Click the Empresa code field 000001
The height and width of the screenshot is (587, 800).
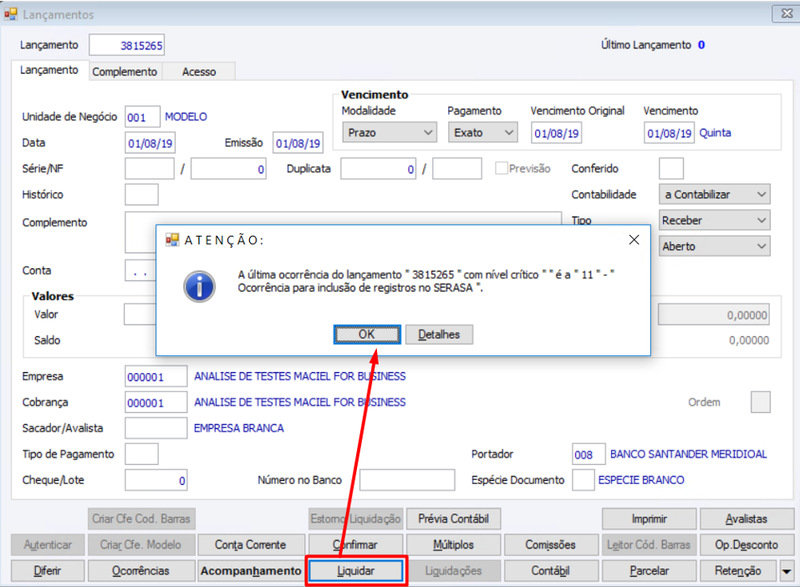pyautogui.click(x=156, y=377)
